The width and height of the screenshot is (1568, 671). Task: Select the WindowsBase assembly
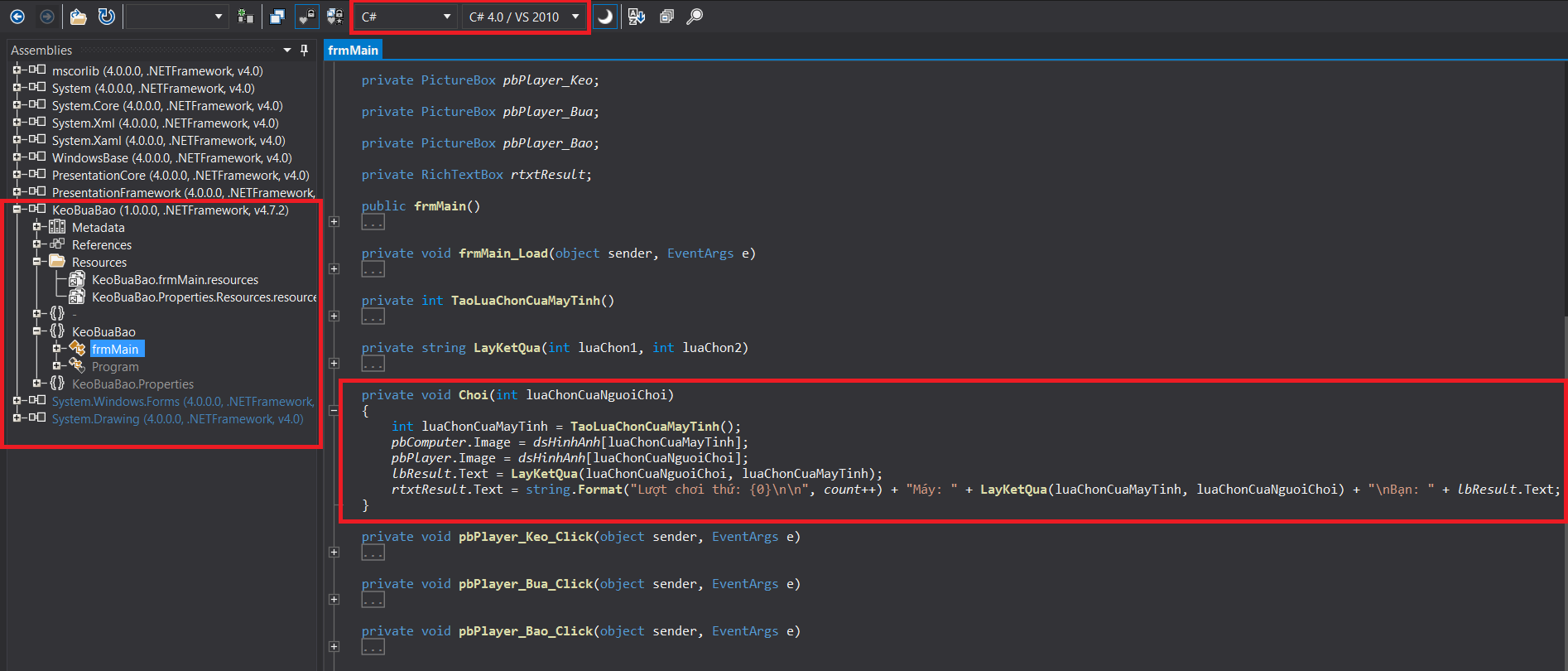click(x=171, y=158)
